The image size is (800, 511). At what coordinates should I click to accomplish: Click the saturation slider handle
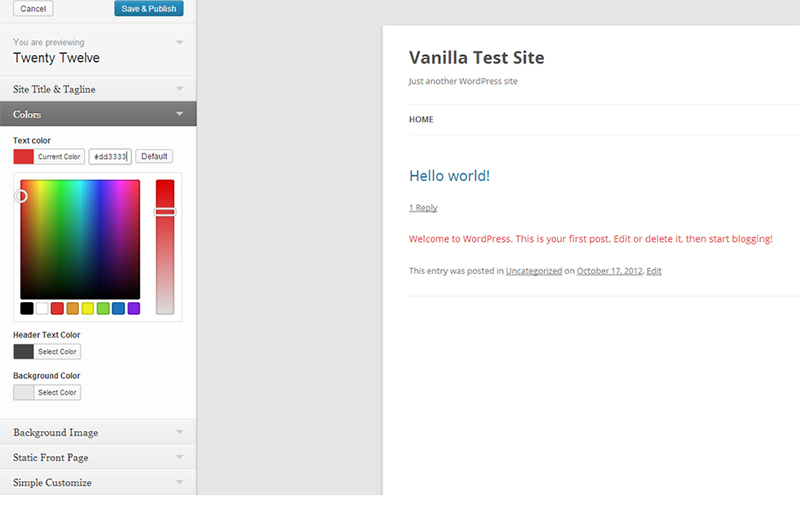pyautogui.click(x=164, y=212)
